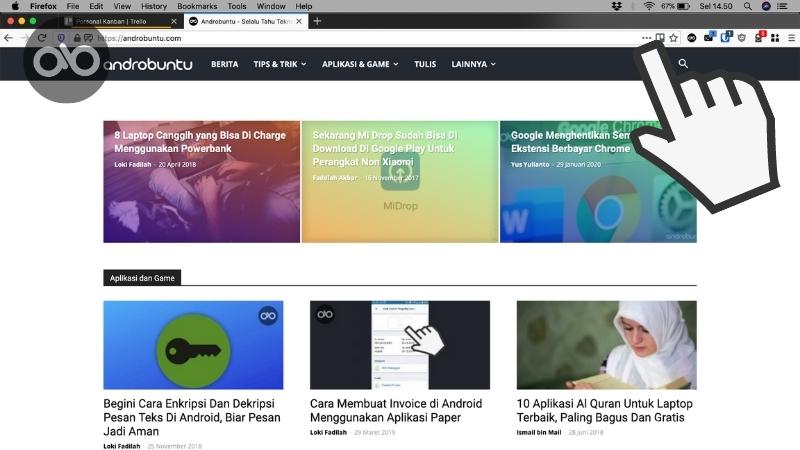
Task: Open the File menu
Action: (x=73, y=6)
